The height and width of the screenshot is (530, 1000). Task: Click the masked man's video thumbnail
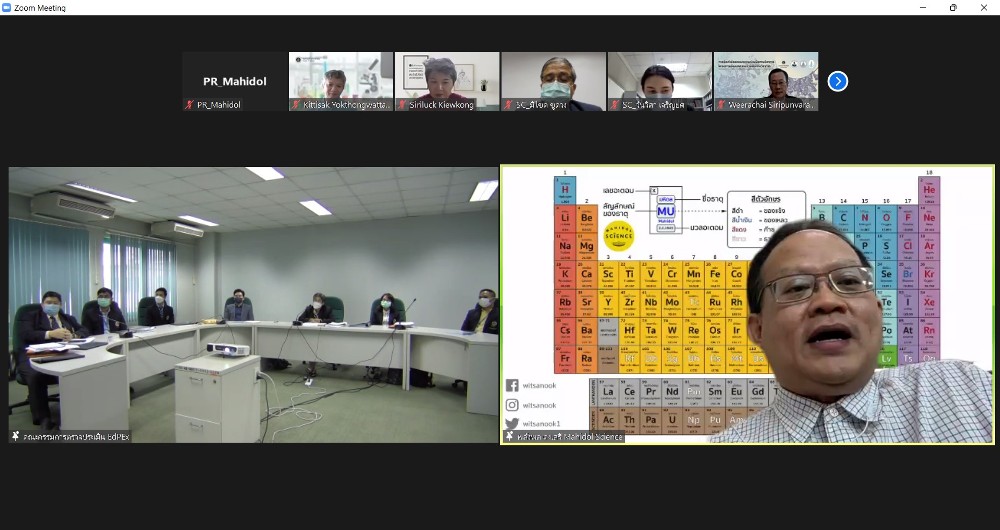click(553, 76)
